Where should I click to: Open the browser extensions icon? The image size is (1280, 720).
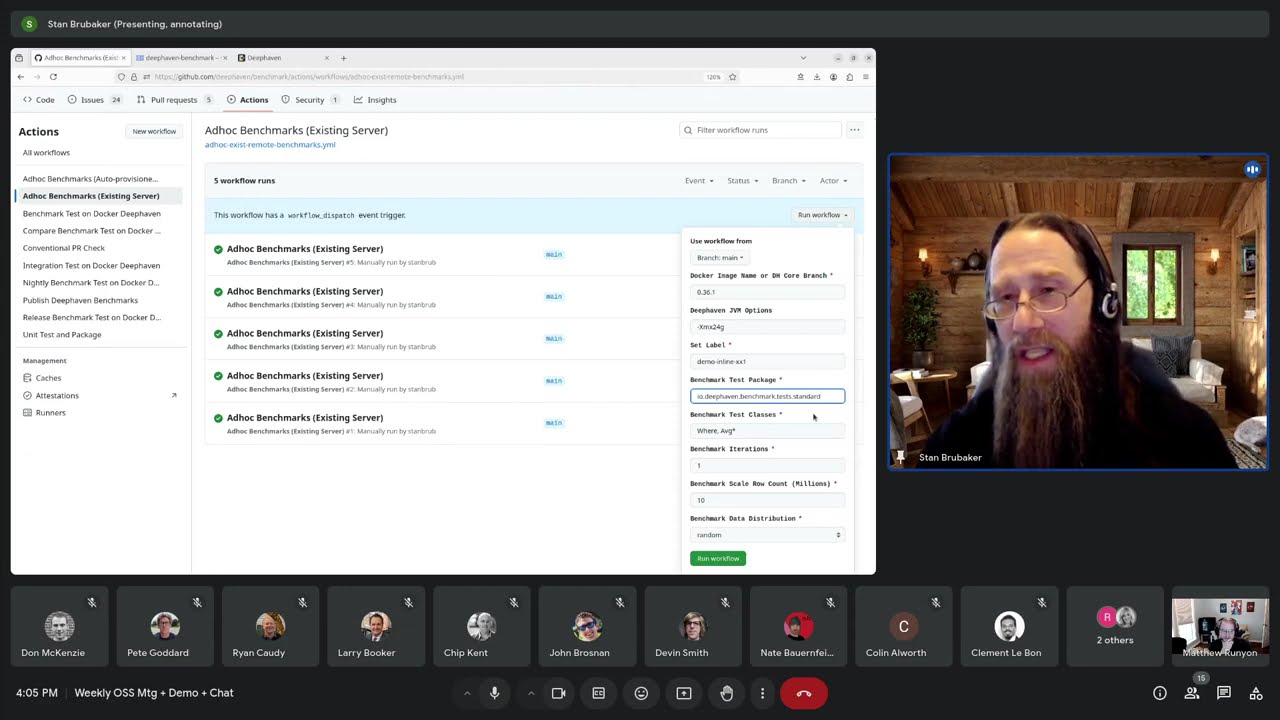pyautogui.click(x=849, y=77)
